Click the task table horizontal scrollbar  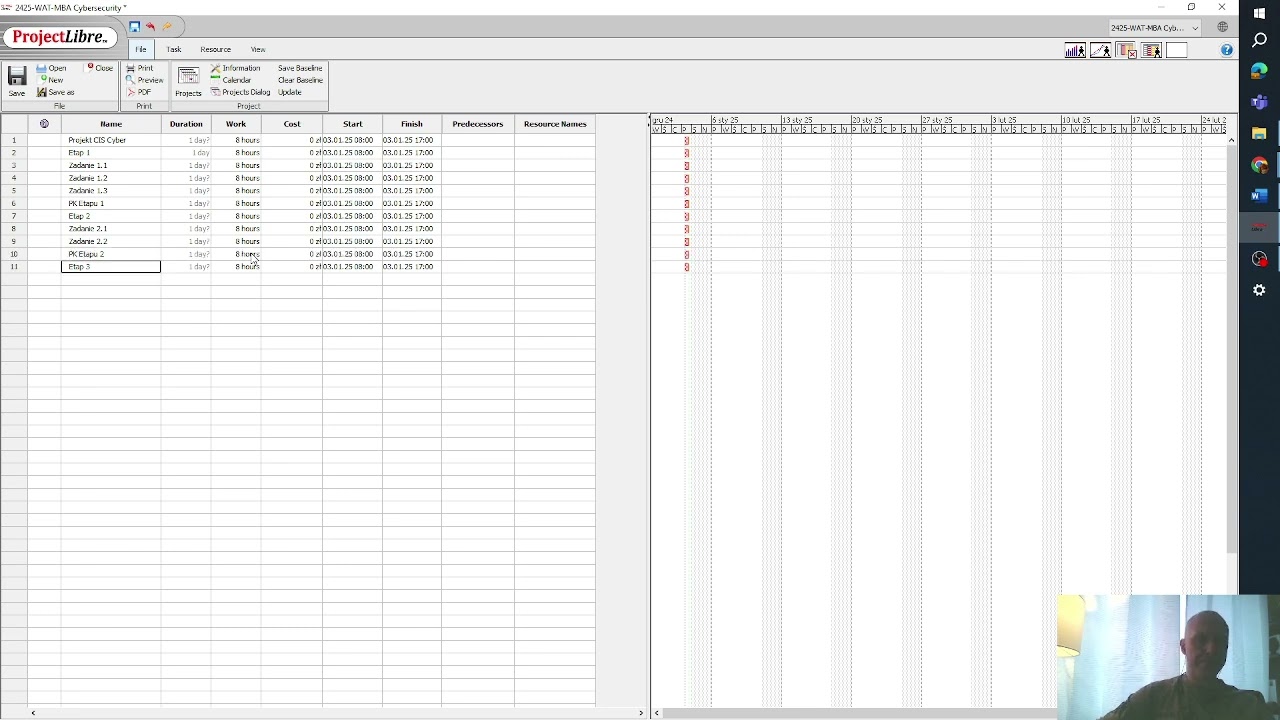click(x=337, y=713)
